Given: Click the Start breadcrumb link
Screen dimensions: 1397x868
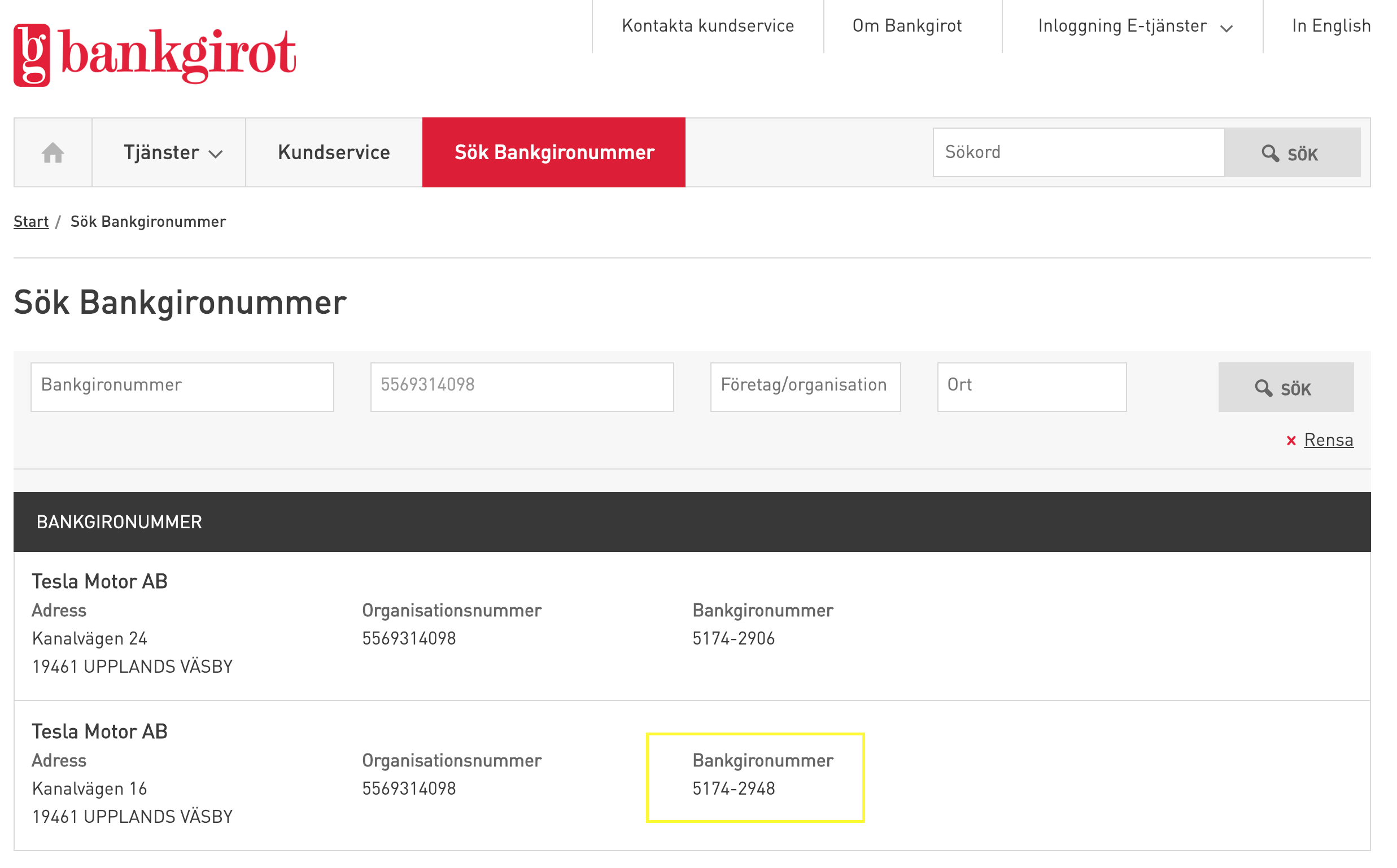Looking at the screenshot, I should [x=31, y=223].
